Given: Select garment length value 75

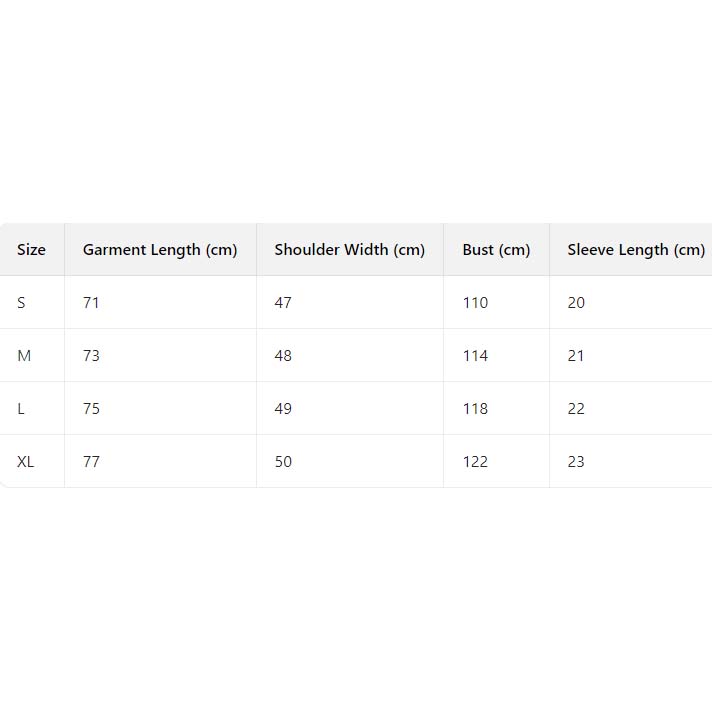Looking at the screenshot, I should pos(91,409).
